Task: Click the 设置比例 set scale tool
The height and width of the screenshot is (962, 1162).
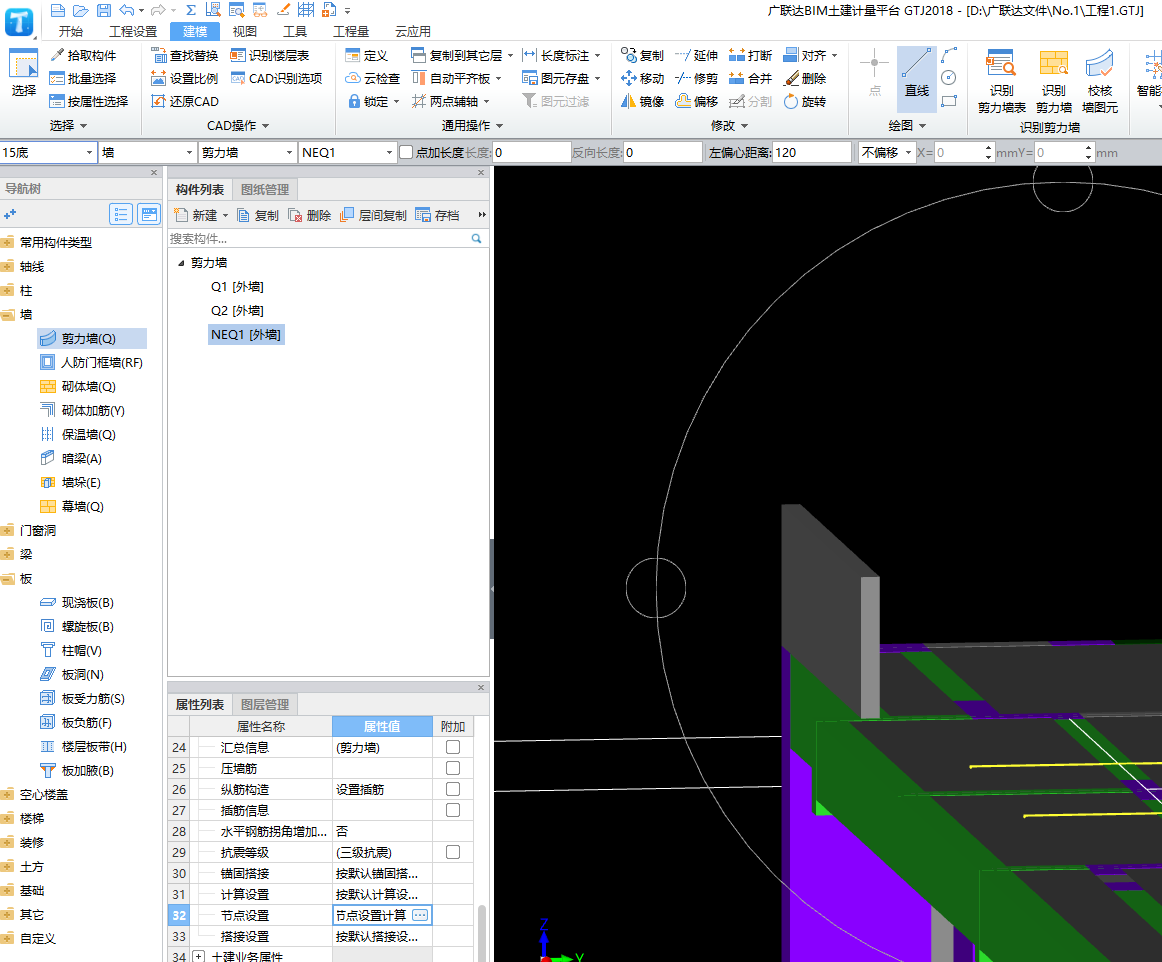Action: point(185,79)
